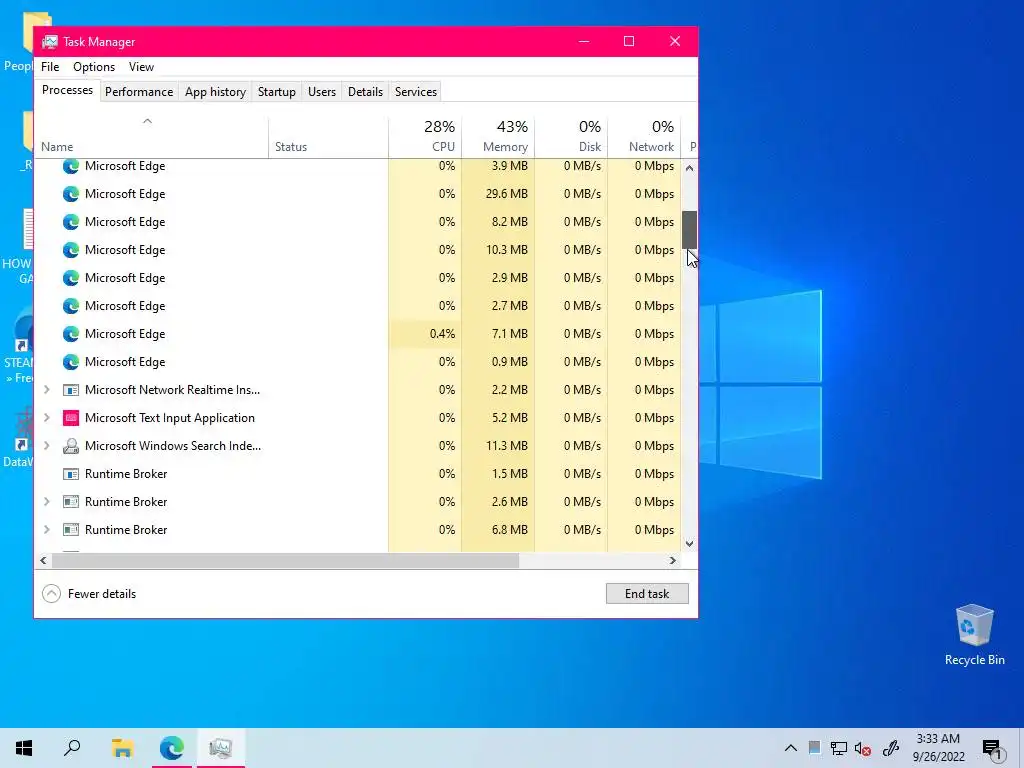This screenshot has height=768, width=1024.
Task: Open File Explorer from the taskbar
Action: (x=122, y=748)
